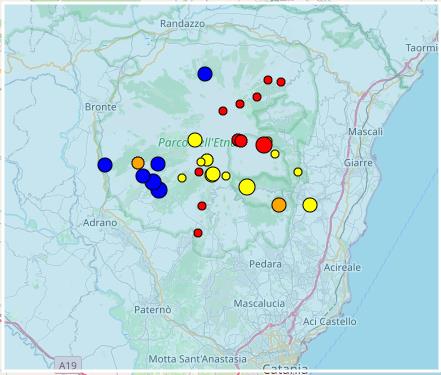Viewport: 441px width, 375px height.
Task: Click the orange marker beside the blue cluster
Action: point(138,163)
